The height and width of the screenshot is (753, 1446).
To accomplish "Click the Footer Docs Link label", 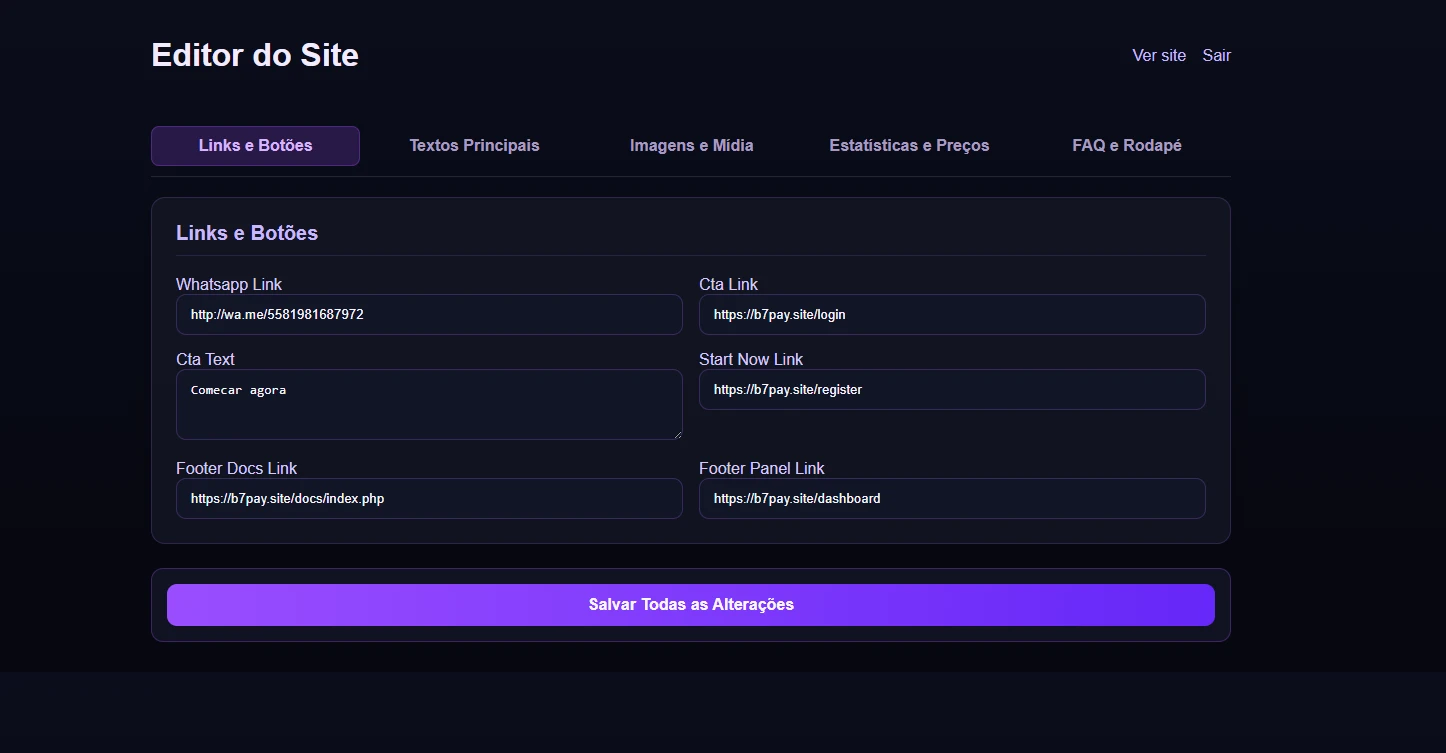I will click(x=236, y=468).
